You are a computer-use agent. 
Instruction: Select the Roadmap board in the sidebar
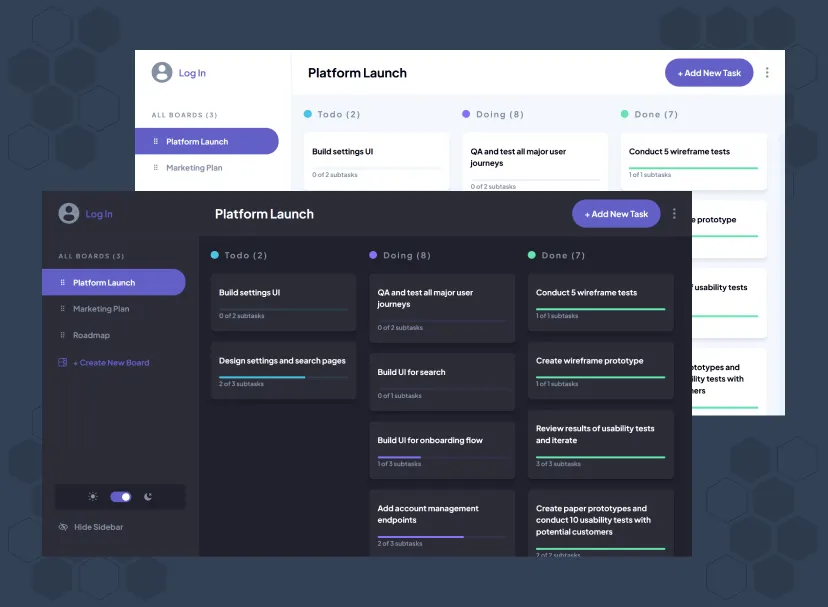[91, 335]
